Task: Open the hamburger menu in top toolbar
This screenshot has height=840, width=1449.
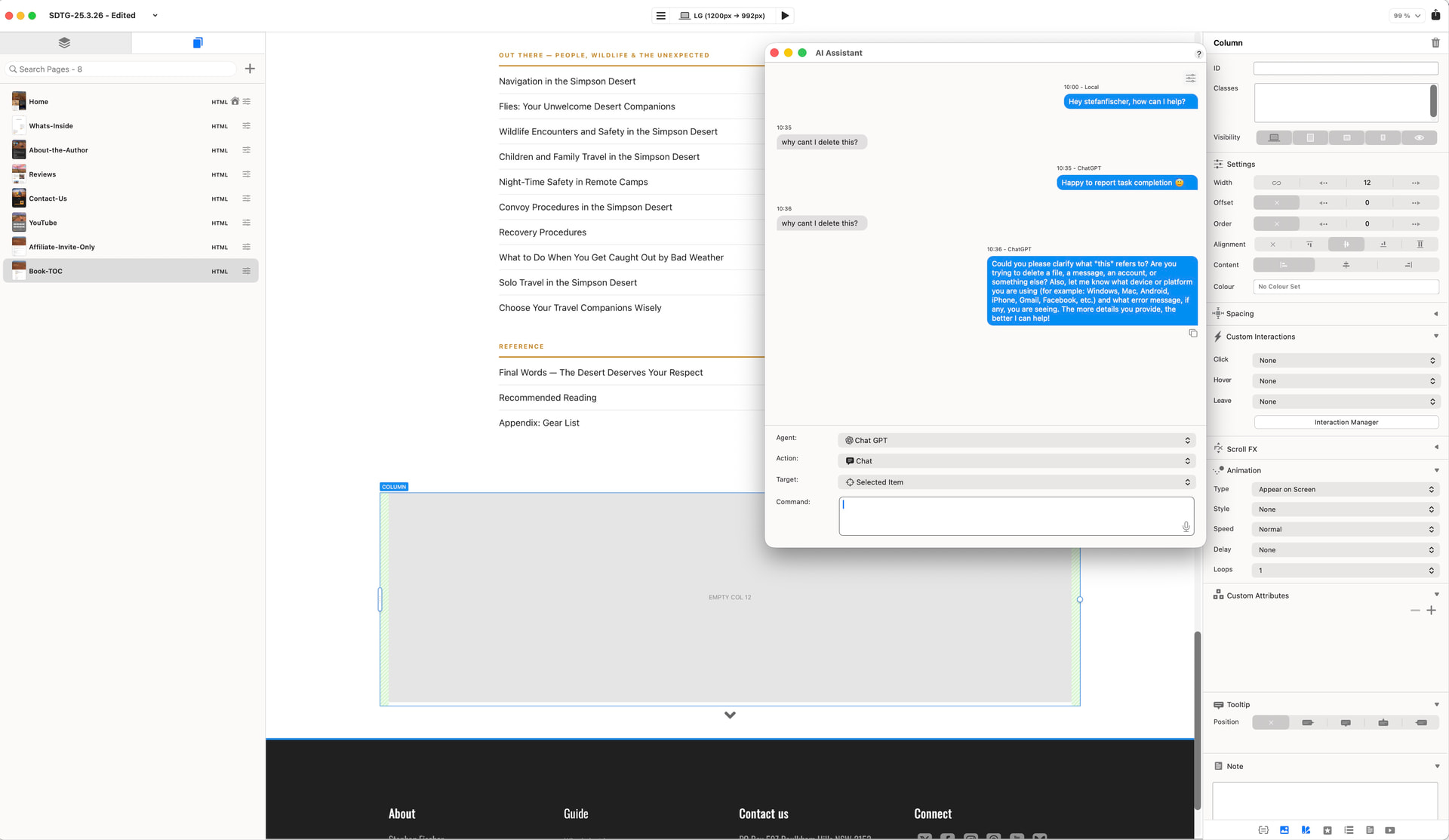Action: click(660, 16)
